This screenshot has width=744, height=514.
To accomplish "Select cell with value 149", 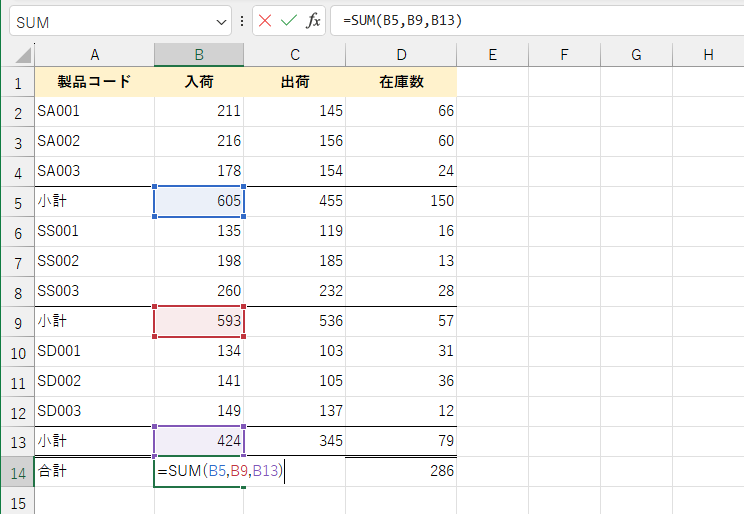I will pyautogui.click(x=199, y=411).
